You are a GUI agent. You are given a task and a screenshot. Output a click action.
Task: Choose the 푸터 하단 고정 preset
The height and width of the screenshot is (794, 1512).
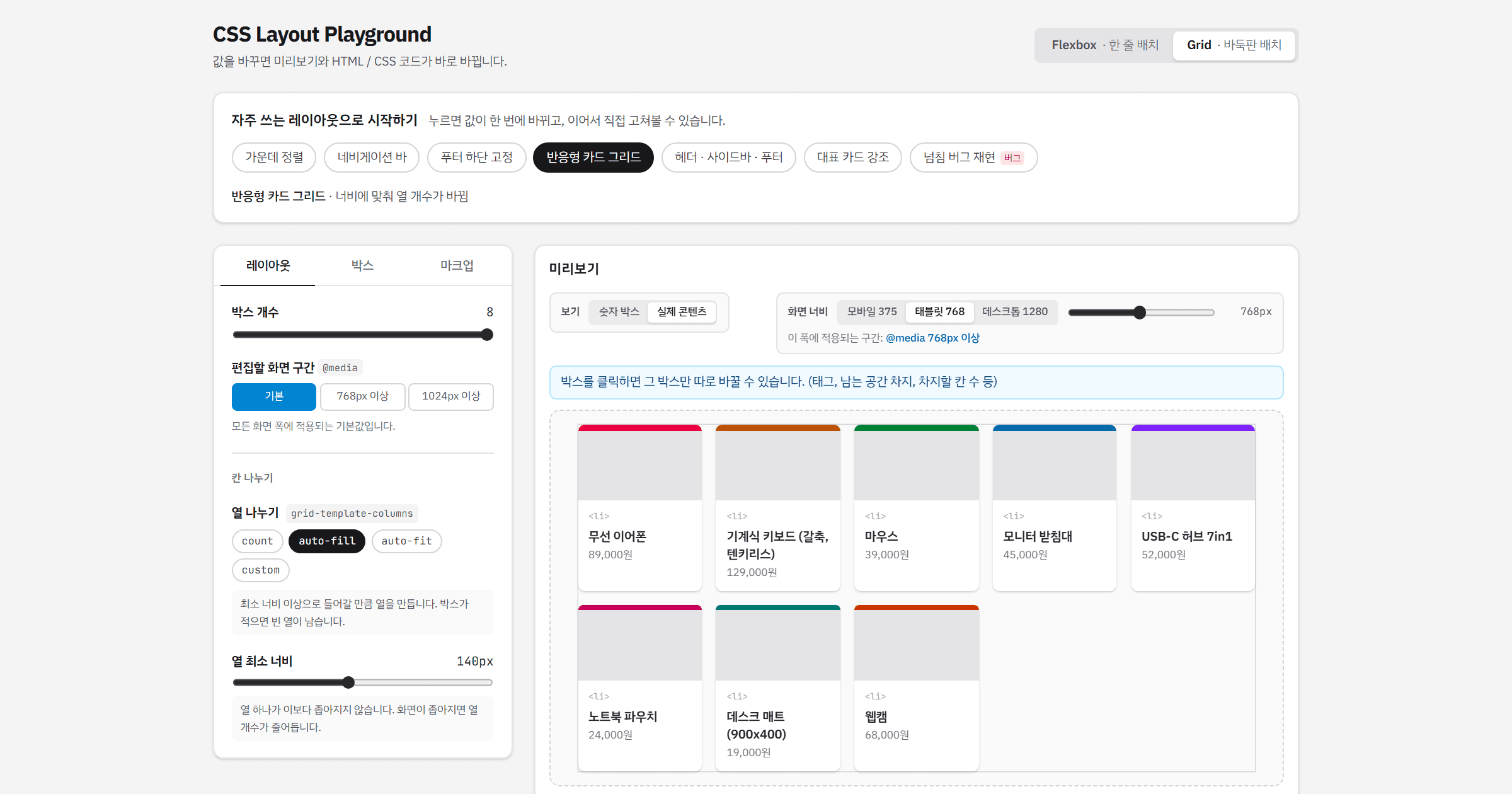(x=476, y=158)
